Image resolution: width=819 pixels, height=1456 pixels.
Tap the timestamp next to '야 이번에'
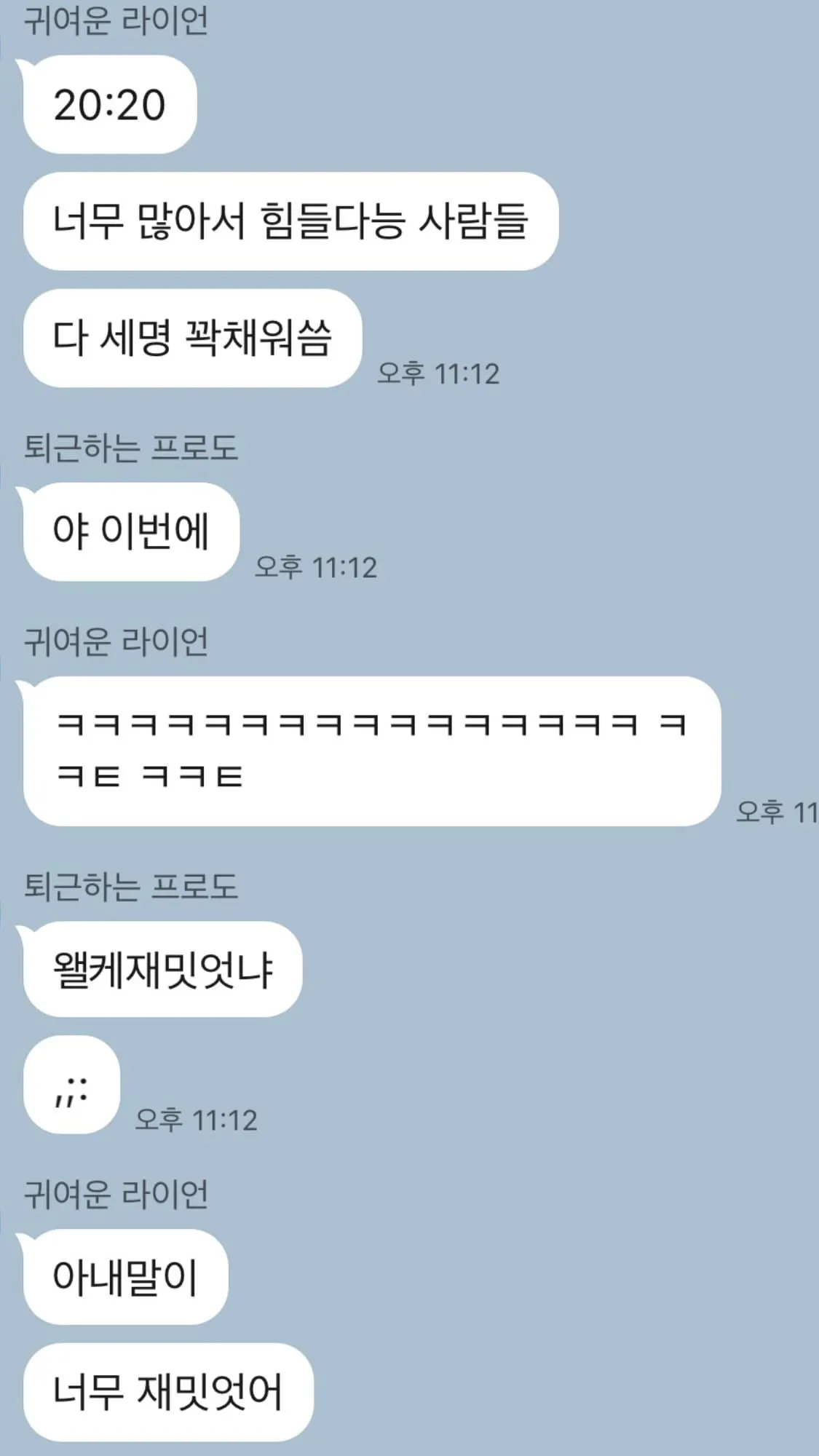(x=316, y=567)
